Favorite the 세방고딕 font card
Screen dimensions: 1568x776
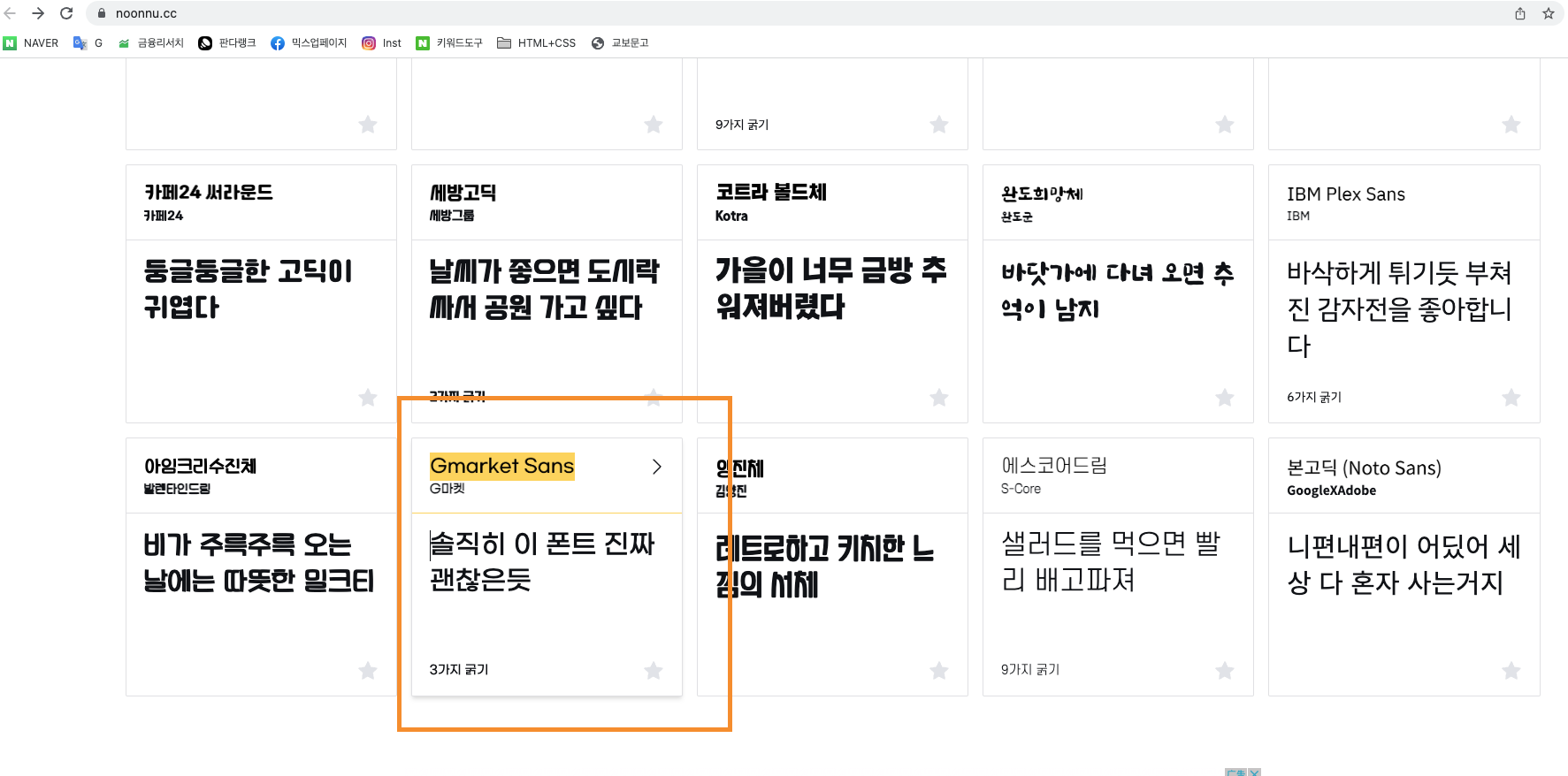point(654,398)
